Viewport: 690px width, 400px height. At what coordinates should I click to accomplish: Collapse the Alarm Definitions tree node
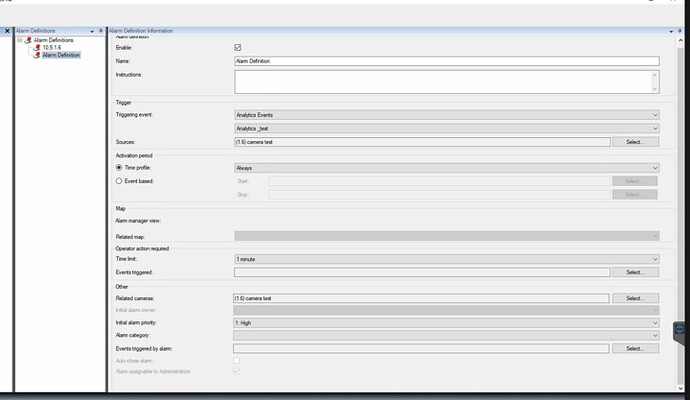(21, 40)
